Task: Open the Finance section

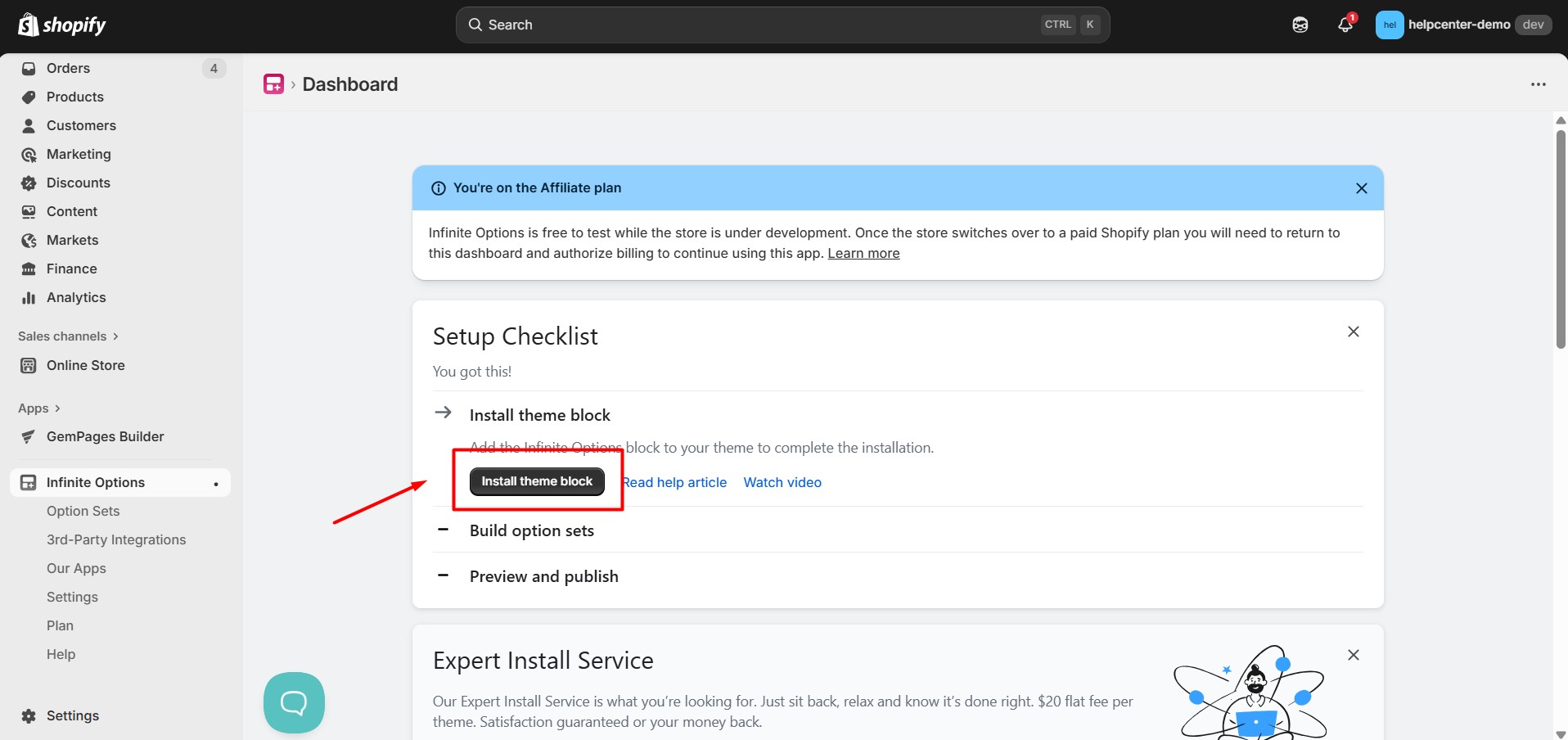Action: click(x=29, y=268)
